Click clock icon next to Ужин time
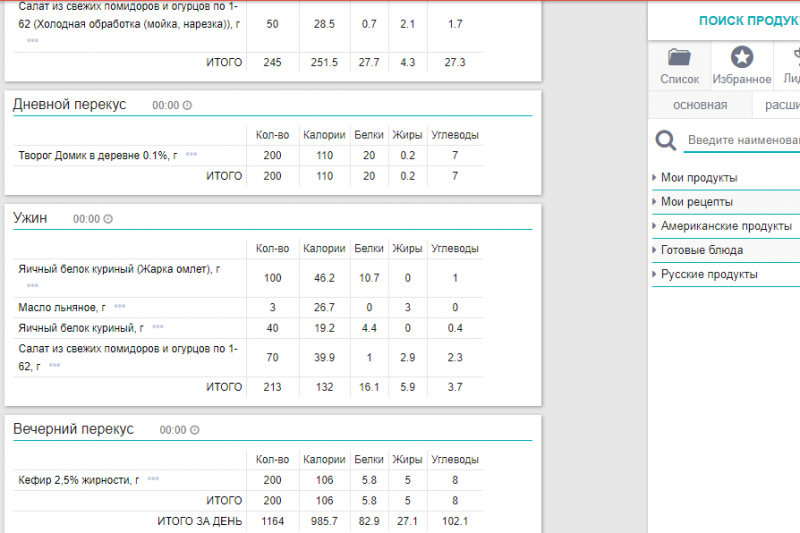This screenshot has width=800, height=533. [x=109, y=219]
